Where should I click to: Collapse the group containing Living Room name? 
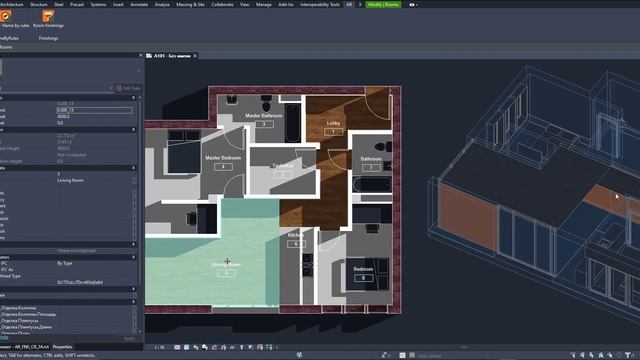point(133,168)
